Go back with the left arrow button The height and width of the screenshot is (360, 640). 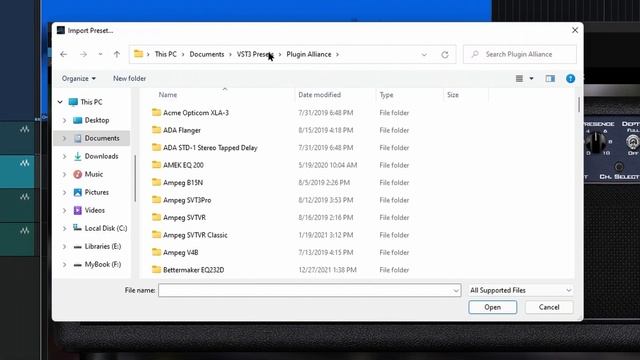pos(64,54)
